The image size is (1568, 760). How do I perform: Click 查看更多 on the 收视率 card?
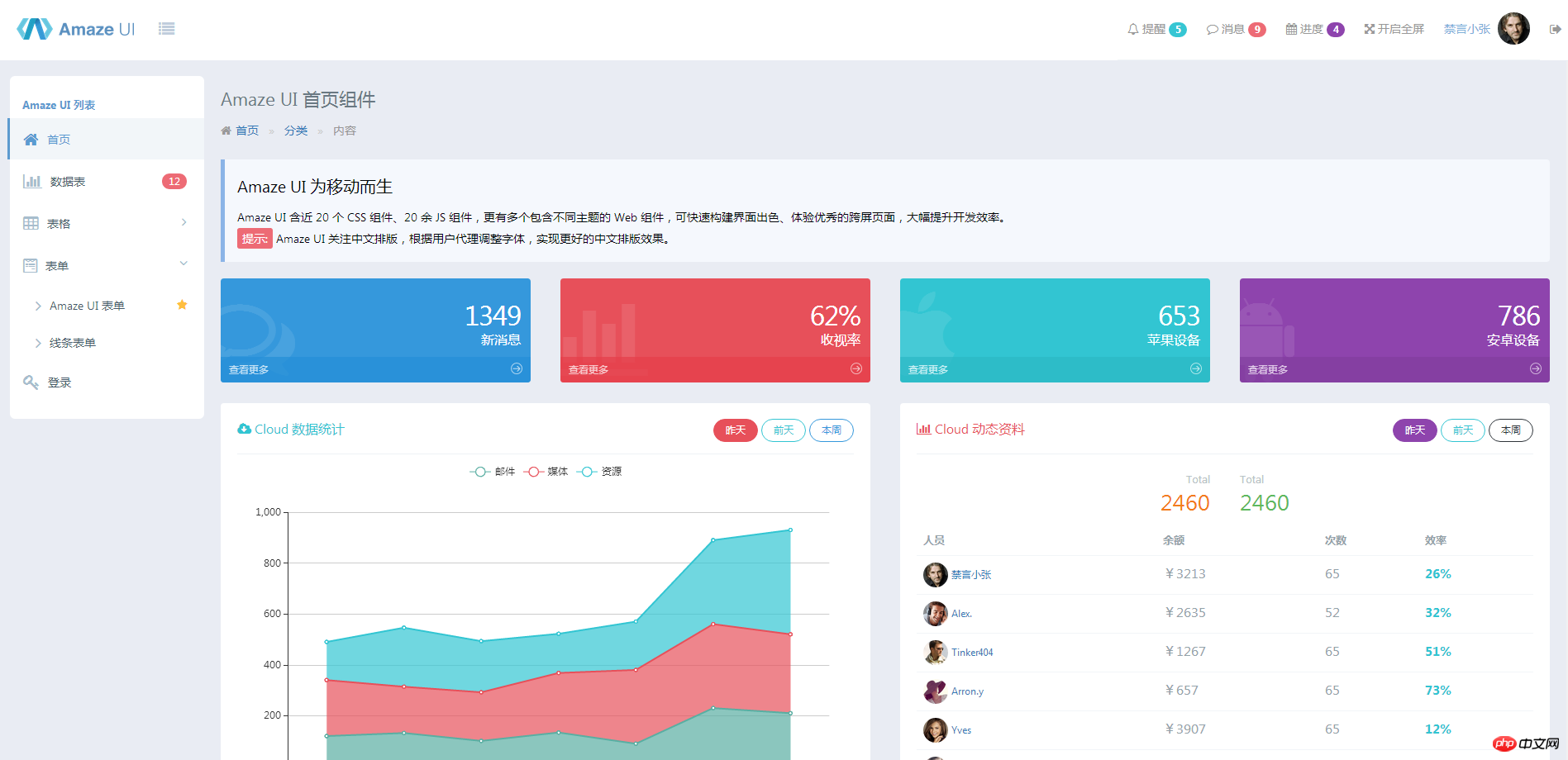pyautogui.click(x=589, y=369)
